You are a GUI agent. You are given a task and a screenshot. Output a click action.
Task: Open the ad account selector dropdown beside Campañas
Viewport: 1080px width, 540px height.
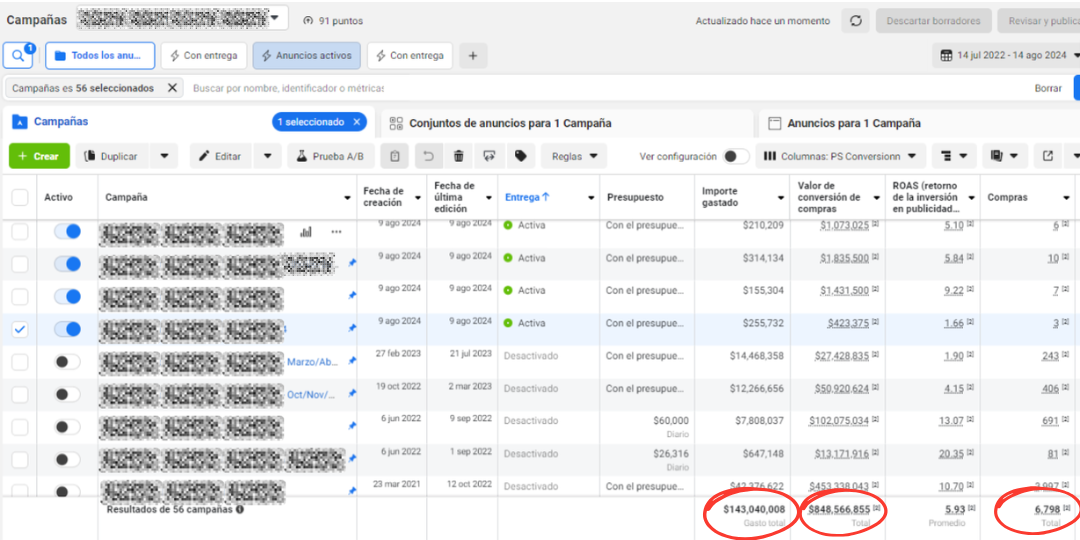coord(181,18)
